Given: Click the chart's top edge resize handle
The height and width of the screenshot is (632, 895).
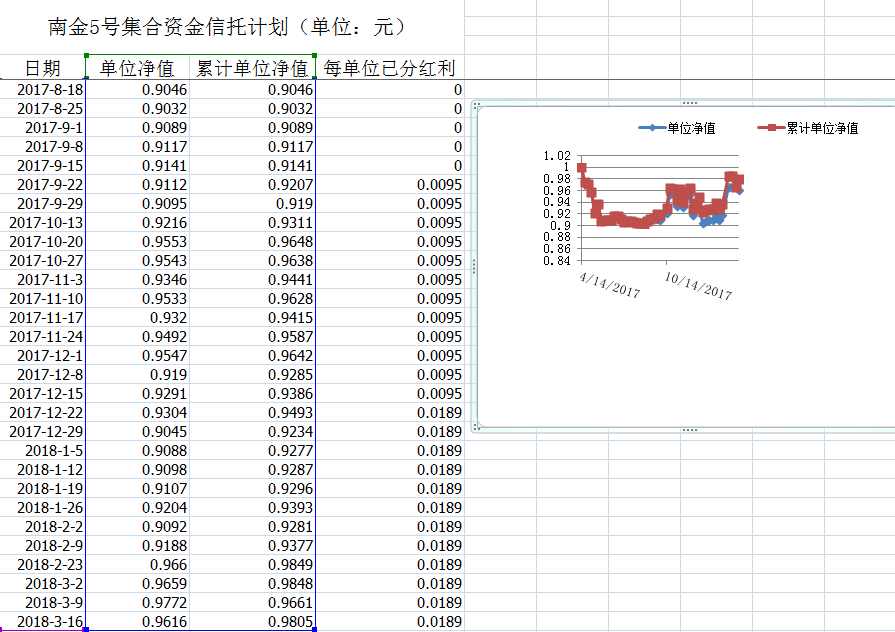Looking at the screenshot, I should tap(689, 103).
